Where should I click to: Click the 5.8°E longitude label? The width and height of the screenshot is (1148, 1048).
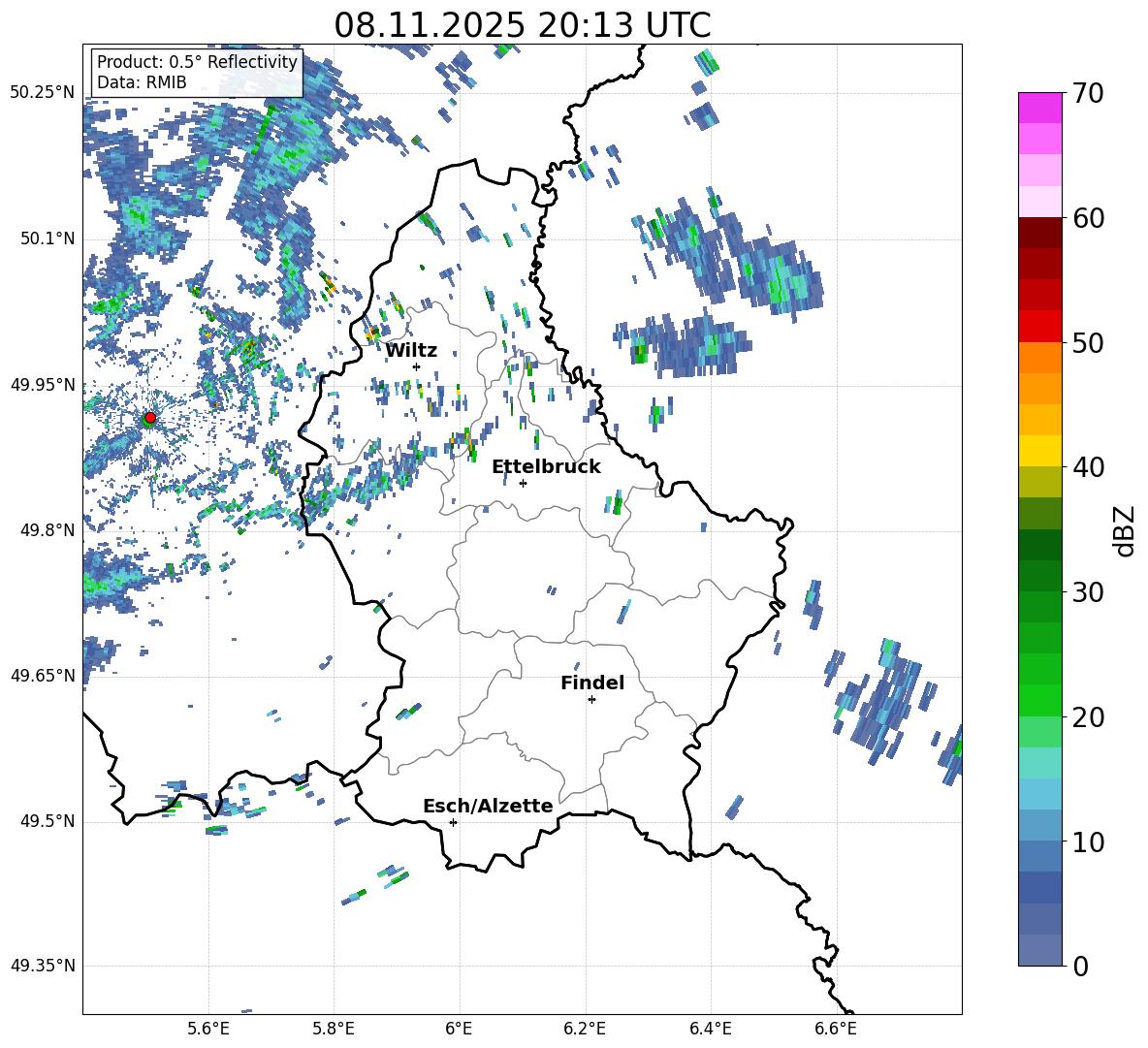click(334, 1029)
